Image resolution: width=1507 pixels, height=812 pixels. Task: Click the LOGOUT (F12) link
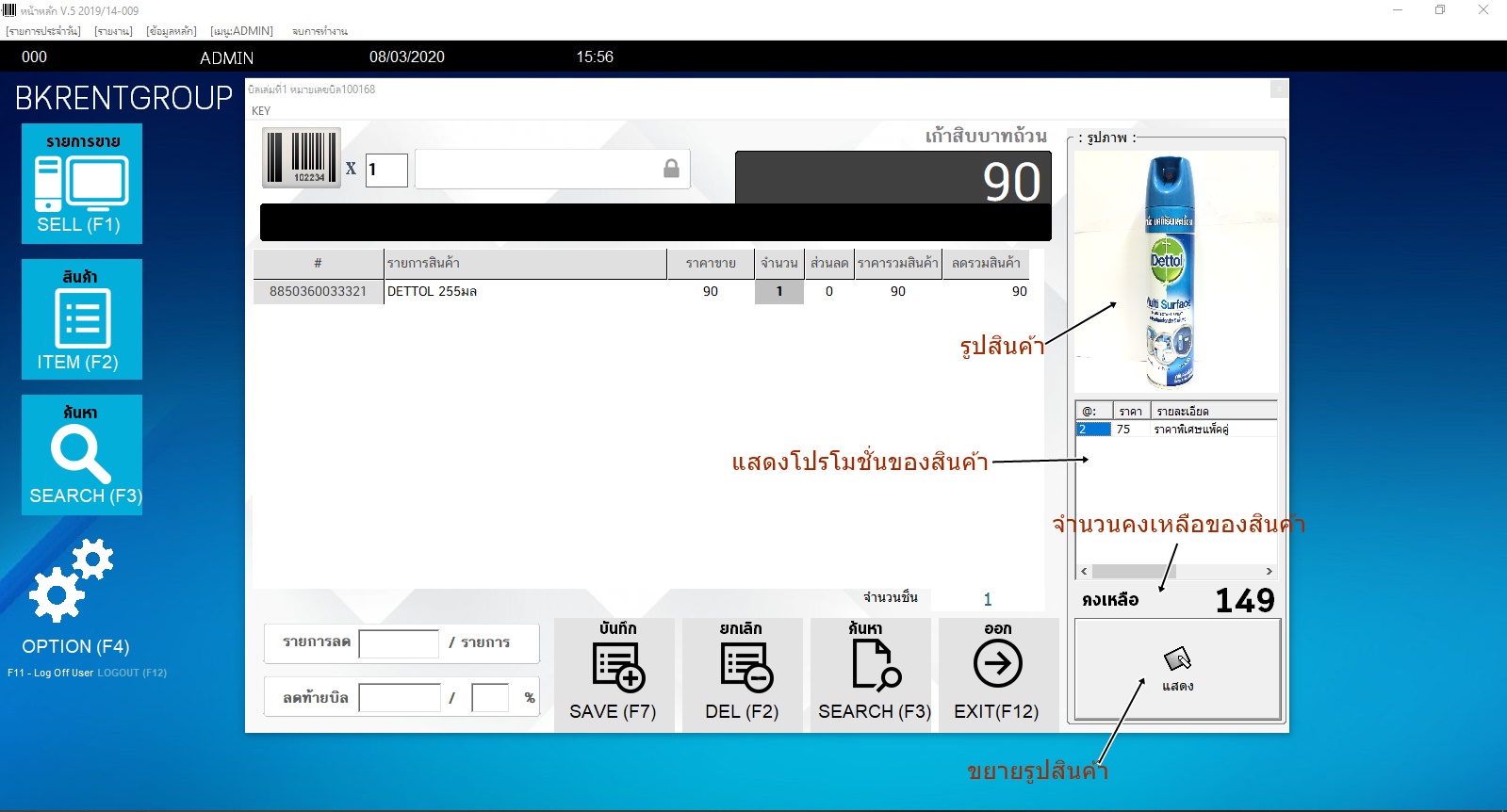point(132,673)
